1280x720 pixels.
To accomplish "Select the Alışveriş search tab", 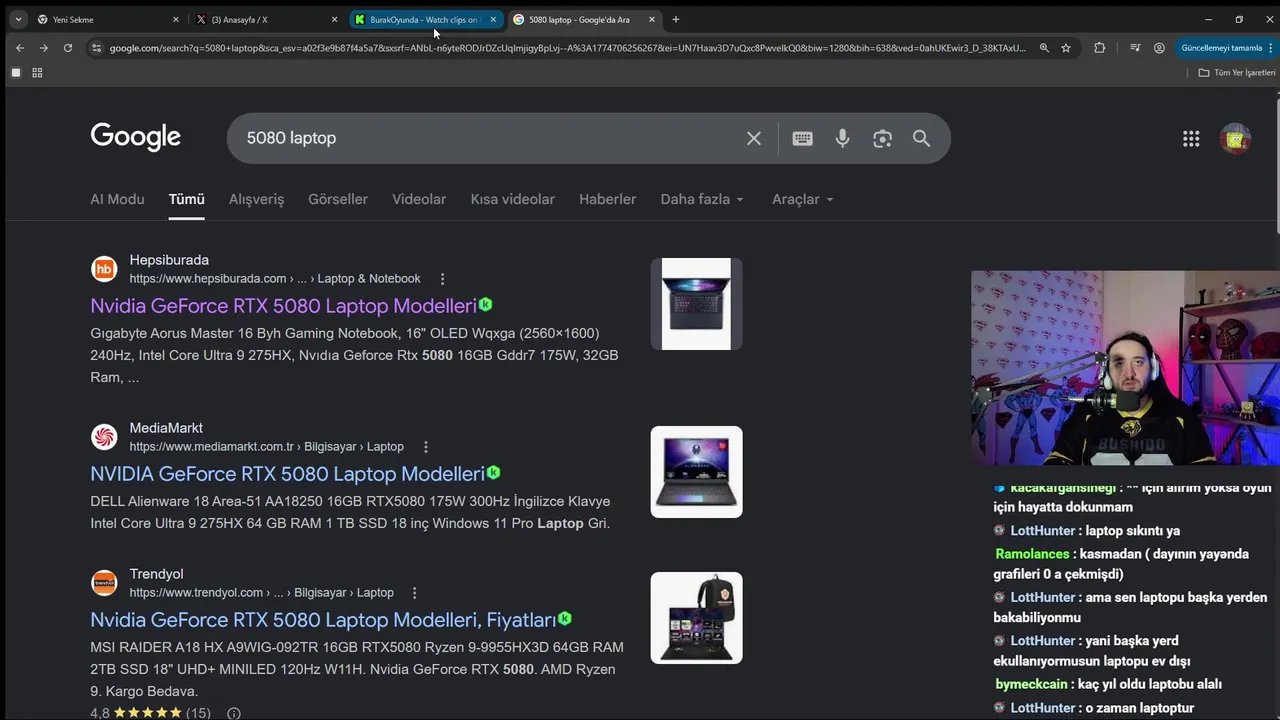I will coord(256,199).
